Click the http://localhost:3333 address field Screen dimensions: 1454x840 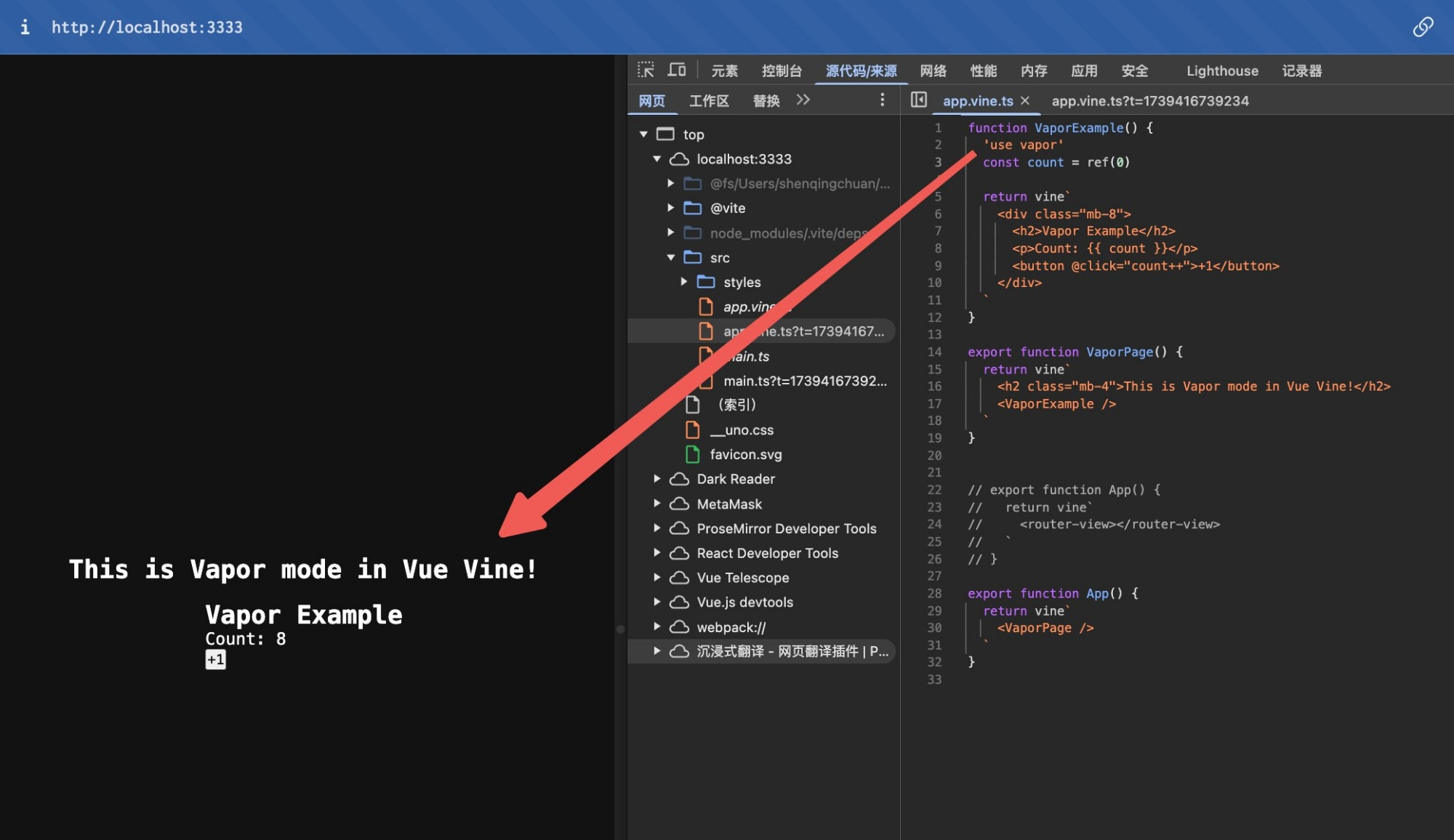[147, 27]
